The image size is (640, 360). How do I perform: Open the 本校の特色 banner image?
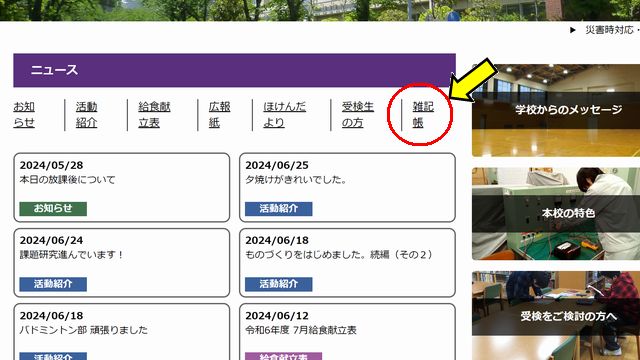coord(556,213)
